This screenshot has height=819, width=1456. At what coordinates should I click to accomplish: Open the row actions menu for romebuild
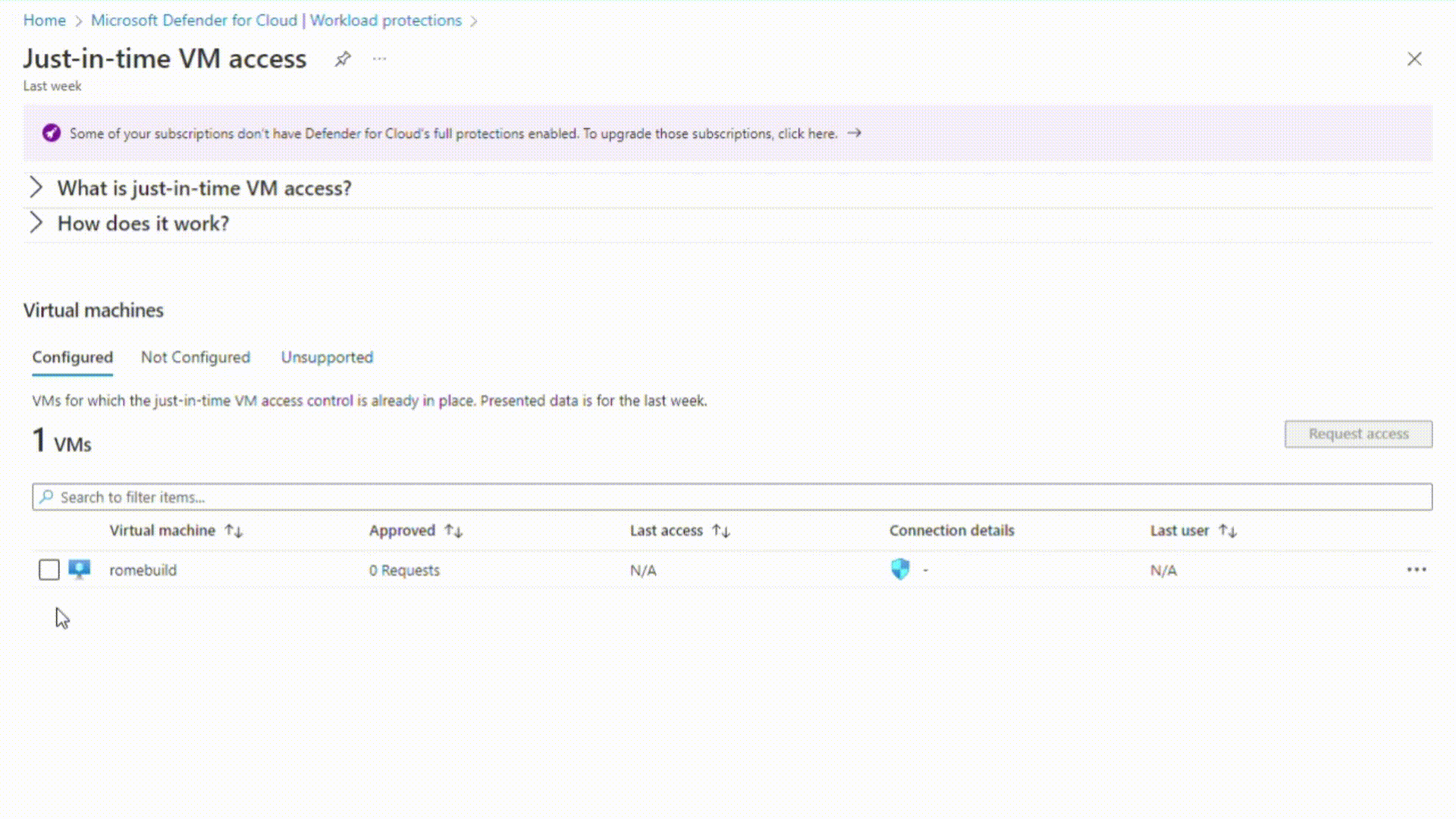tap(1416, 570)
